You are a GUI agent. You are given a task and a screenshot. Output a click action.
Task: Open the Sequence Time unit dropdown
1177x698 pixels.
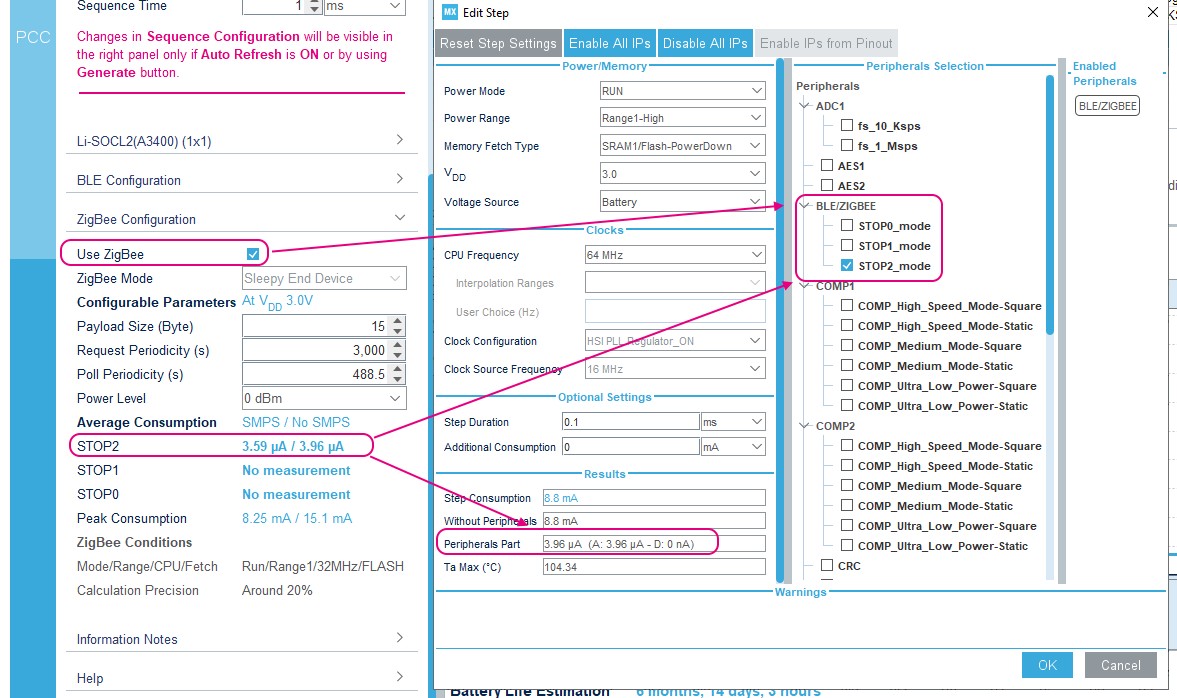click(x=365, y=7)
